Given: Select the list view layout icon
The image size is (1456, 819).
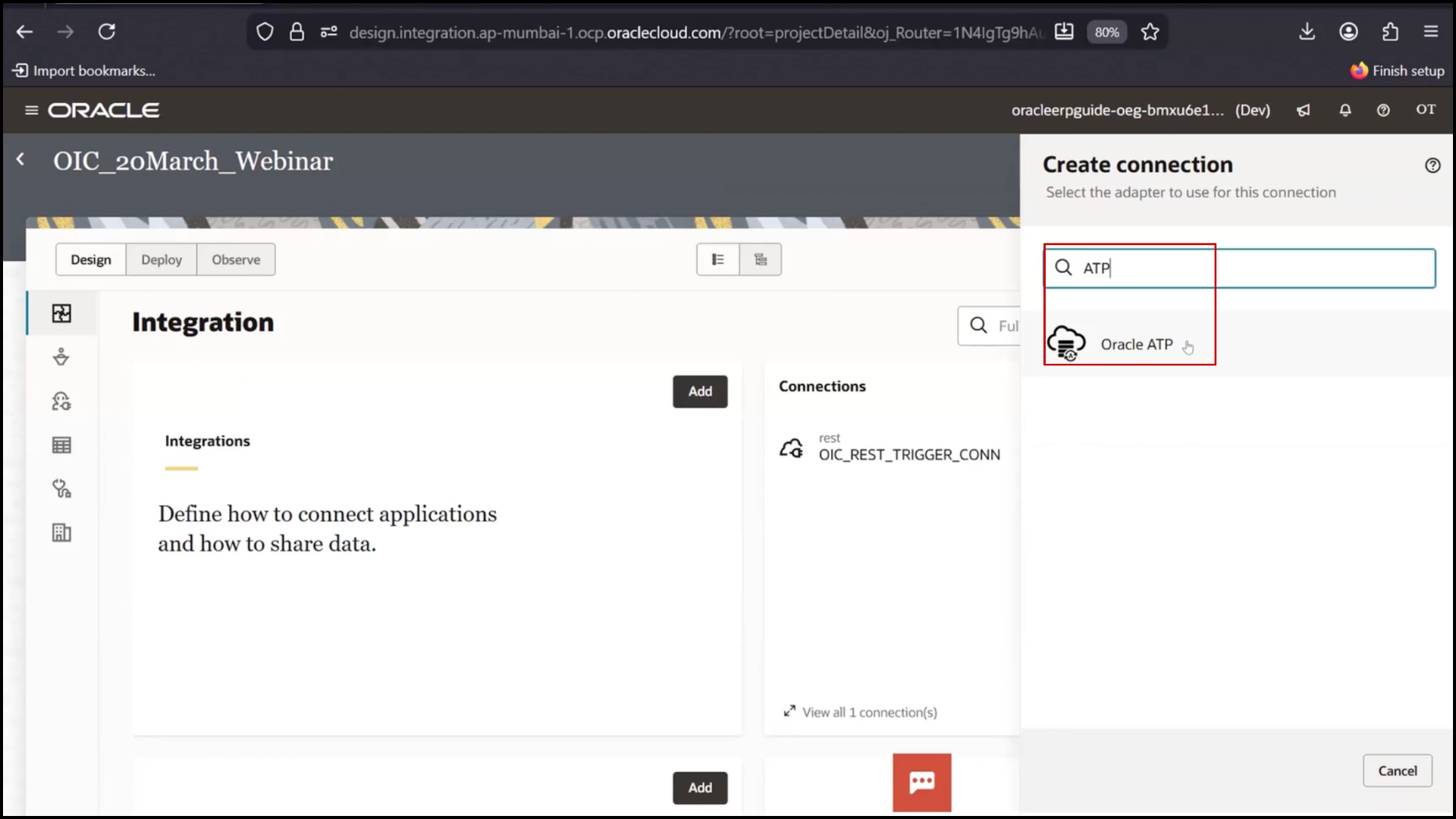Looking at the screenshot, I should 717,259.
